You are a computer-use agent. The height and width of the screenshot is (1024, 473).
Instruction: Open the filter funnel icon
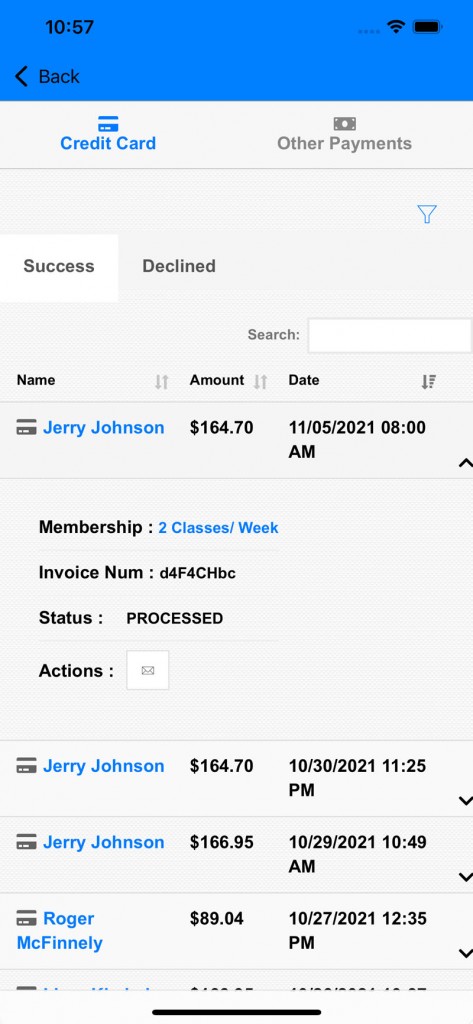pyautogui.click(x=427, y=214)
